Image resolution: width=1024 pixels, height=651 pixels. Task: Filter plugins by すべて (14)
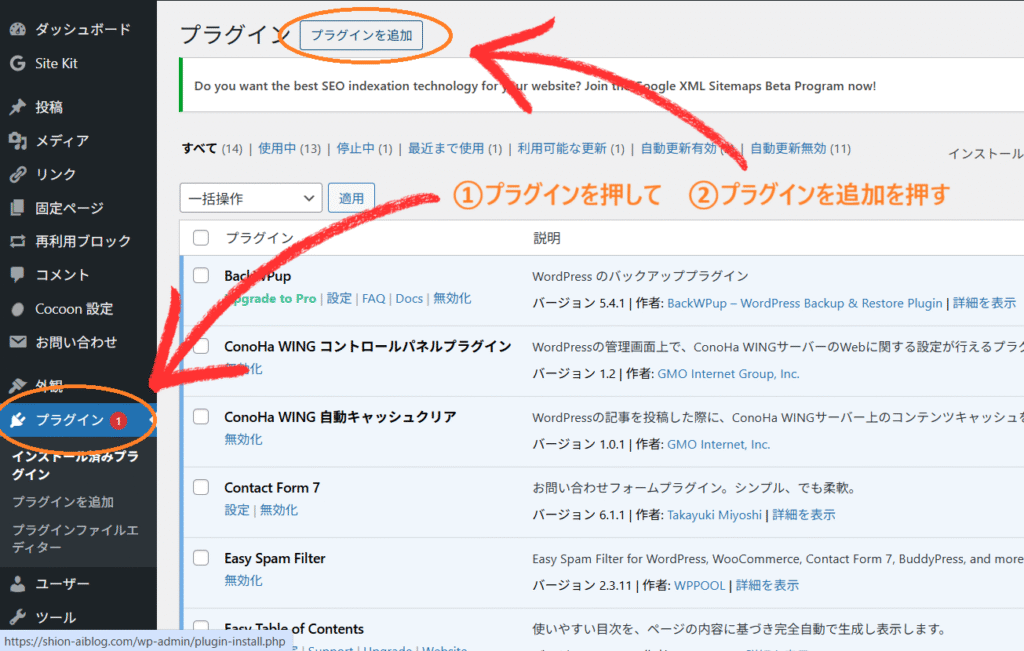[x=212, y=149]
